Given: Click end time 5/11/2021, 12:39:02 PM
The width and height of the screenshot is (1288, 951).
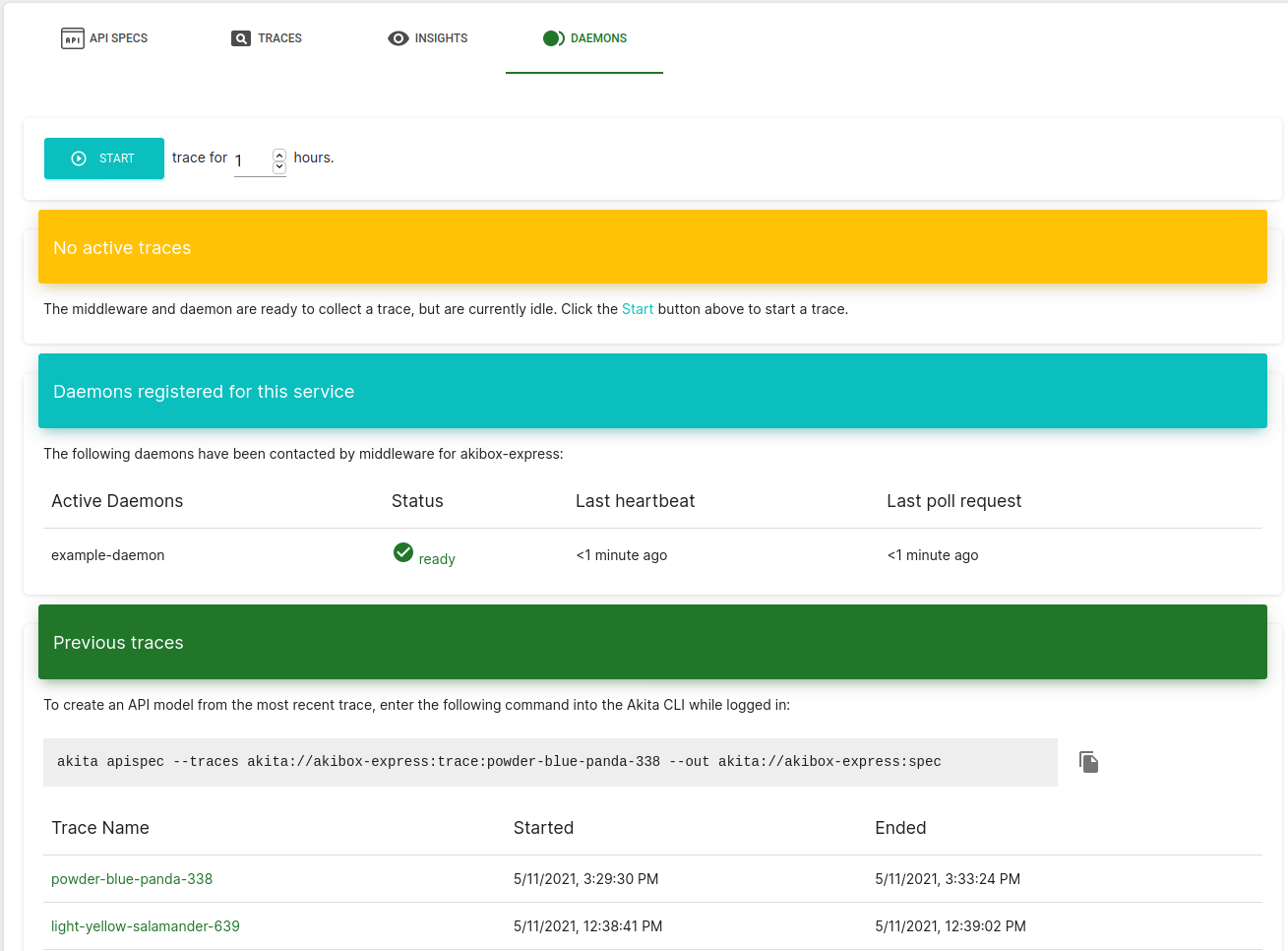Looking at the screenshot, I should tap(951, 926).
